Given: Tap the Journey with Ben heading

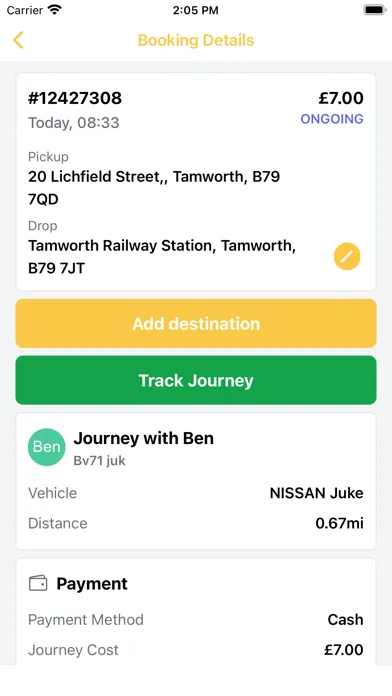Looking at the screenshot, I should 144,438.
